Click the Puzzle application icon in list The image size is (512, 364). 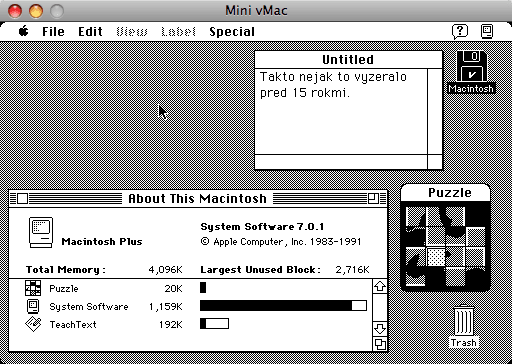[33, 288]
